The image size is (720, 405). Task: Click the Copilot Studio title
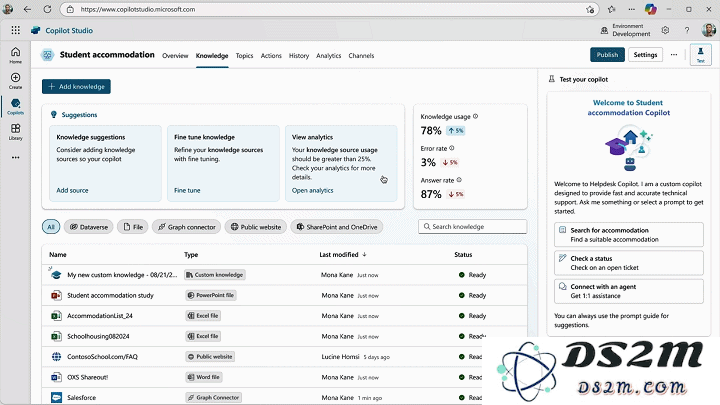[69, 30]
